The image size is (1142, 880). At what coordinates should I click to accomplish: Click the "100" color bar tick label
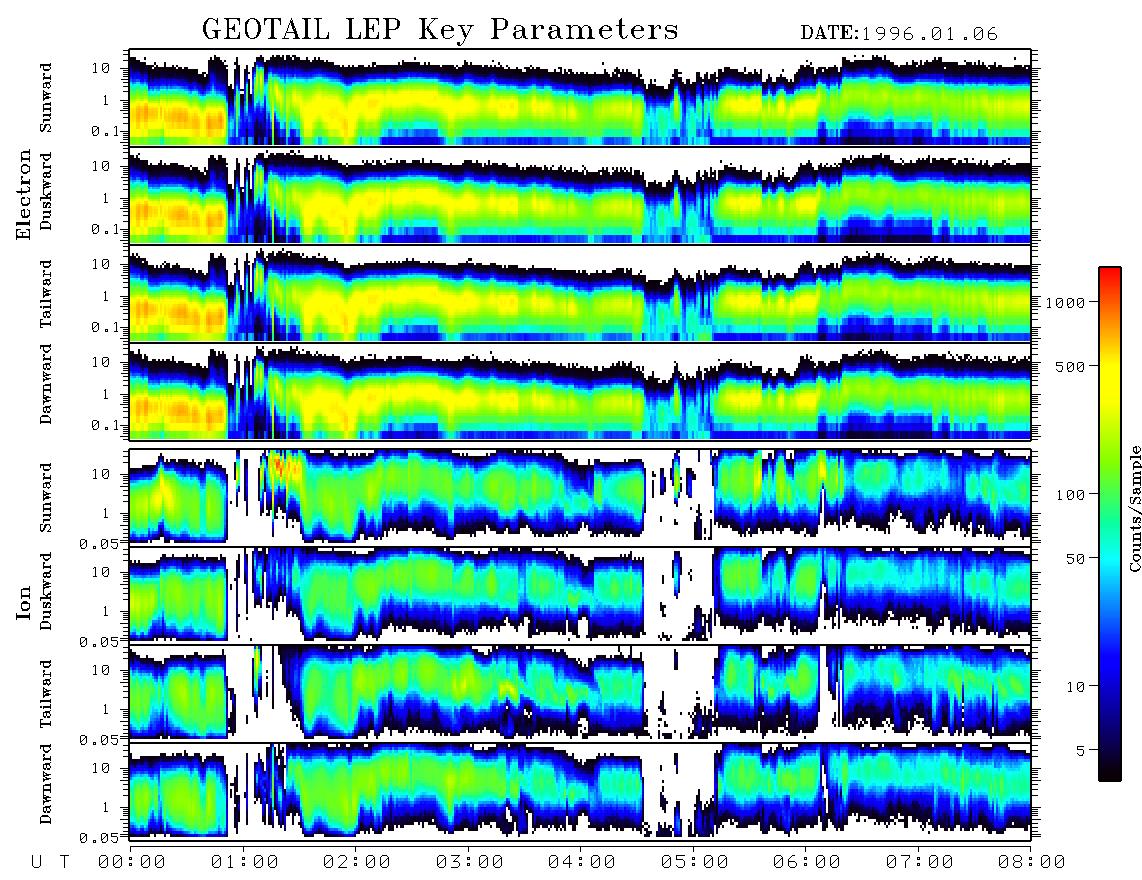(x=1070, y=495)
